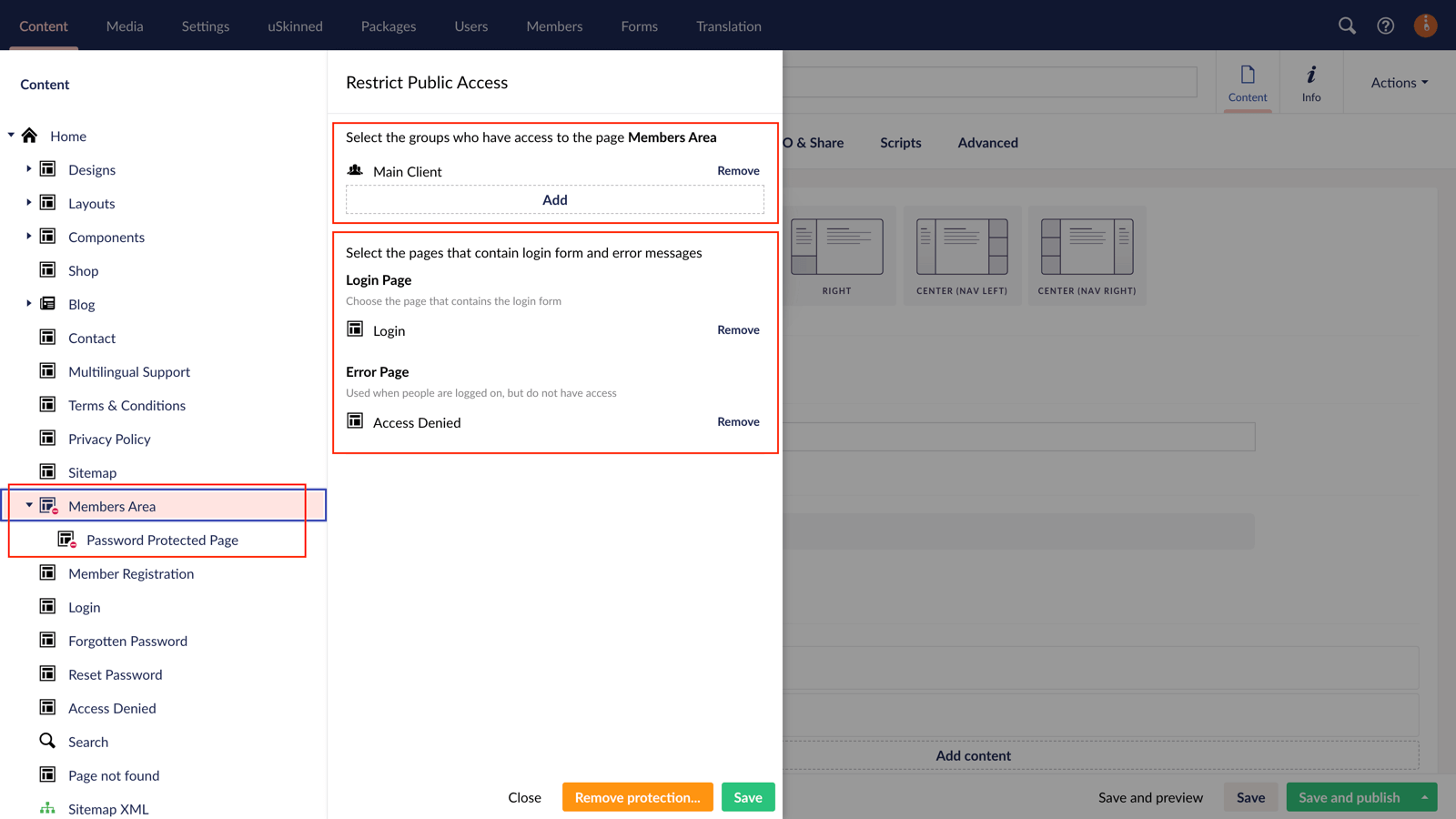Switch to the Advanced tab
Viewport: 1456px width, 819px height.
tap(986, 142)
